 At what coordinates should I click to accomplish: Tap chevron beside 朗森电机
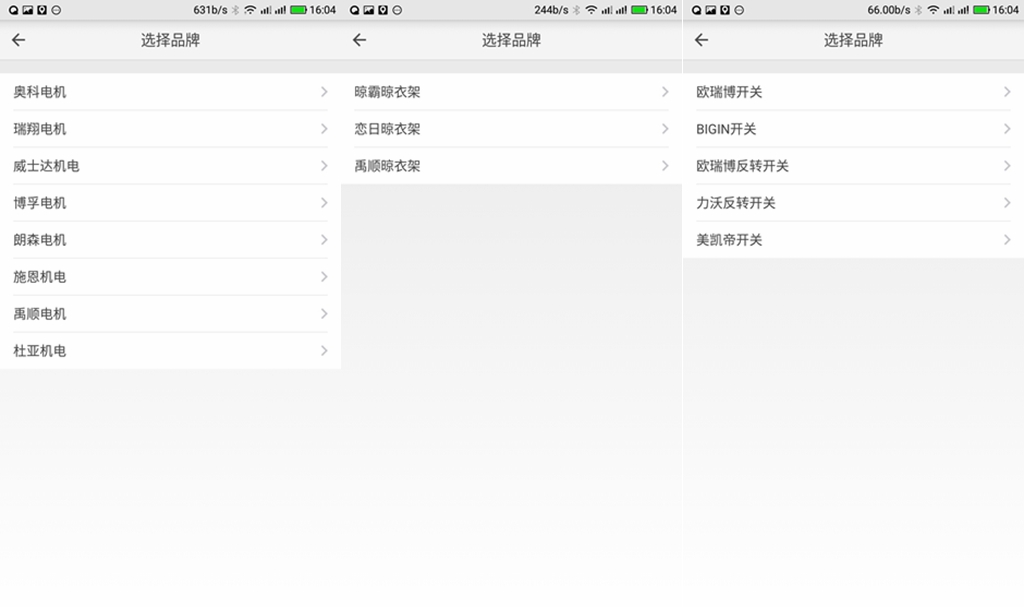[x=324, y=240]
